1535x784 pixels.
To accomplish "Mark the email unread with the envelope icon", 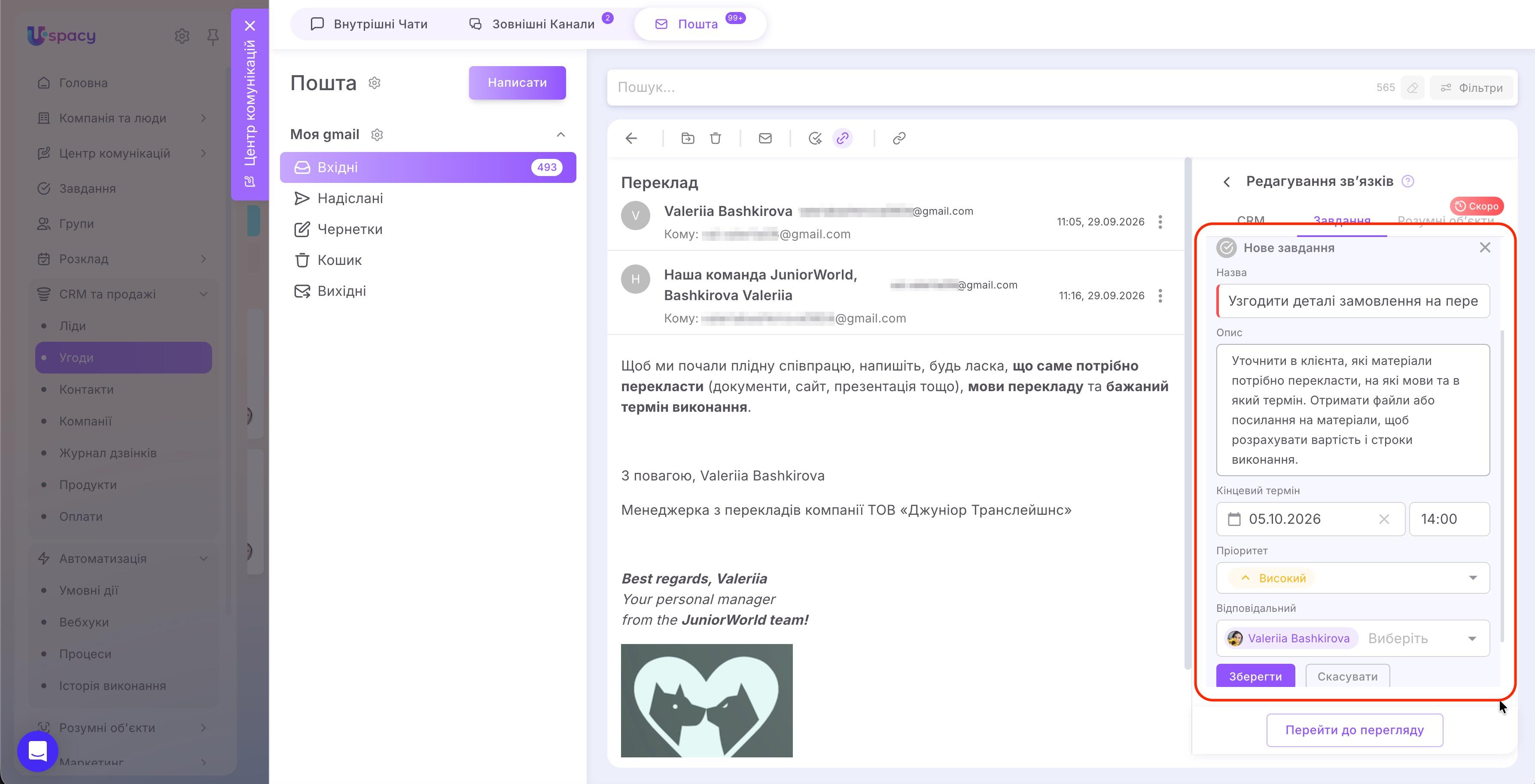I will 765,138.
